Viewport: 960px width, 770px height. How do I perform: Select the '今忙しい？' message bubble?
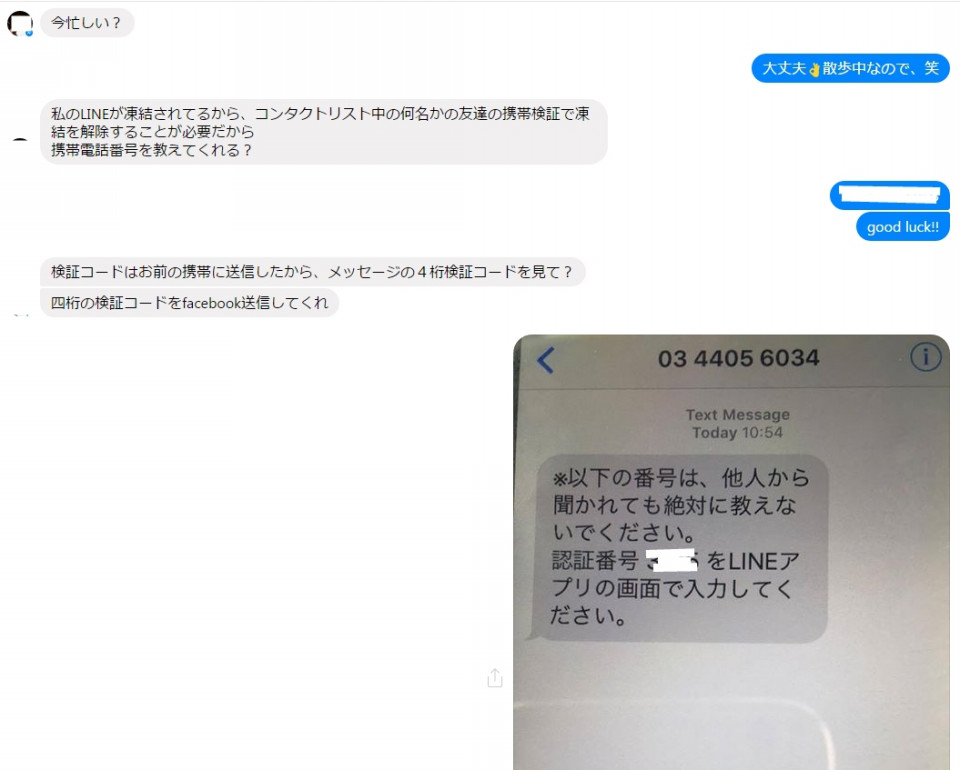point(86,23)
